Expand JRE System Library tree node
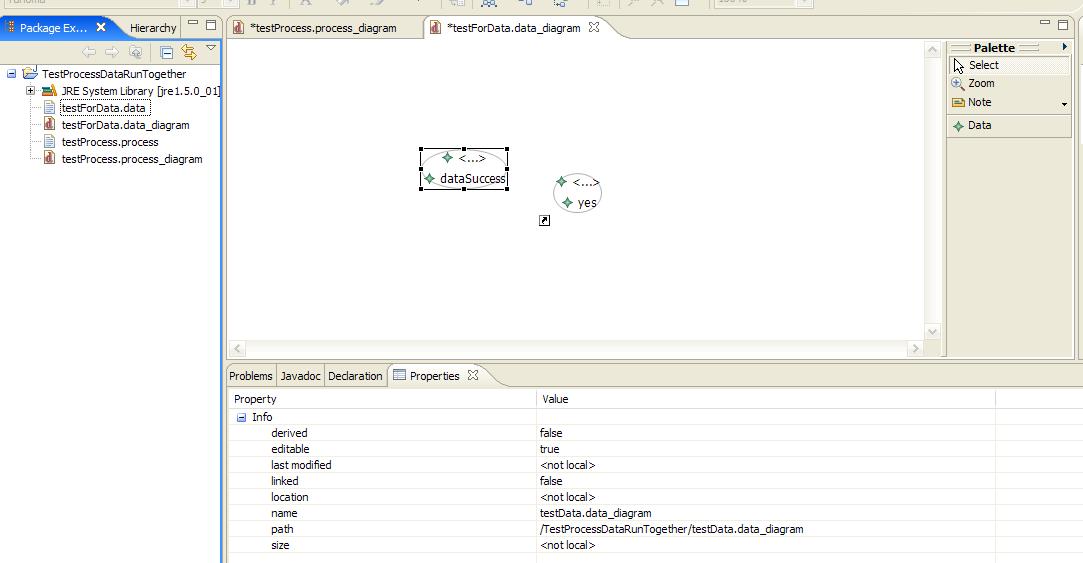This screenshot has height=563, width=1083. click(30, 91)
